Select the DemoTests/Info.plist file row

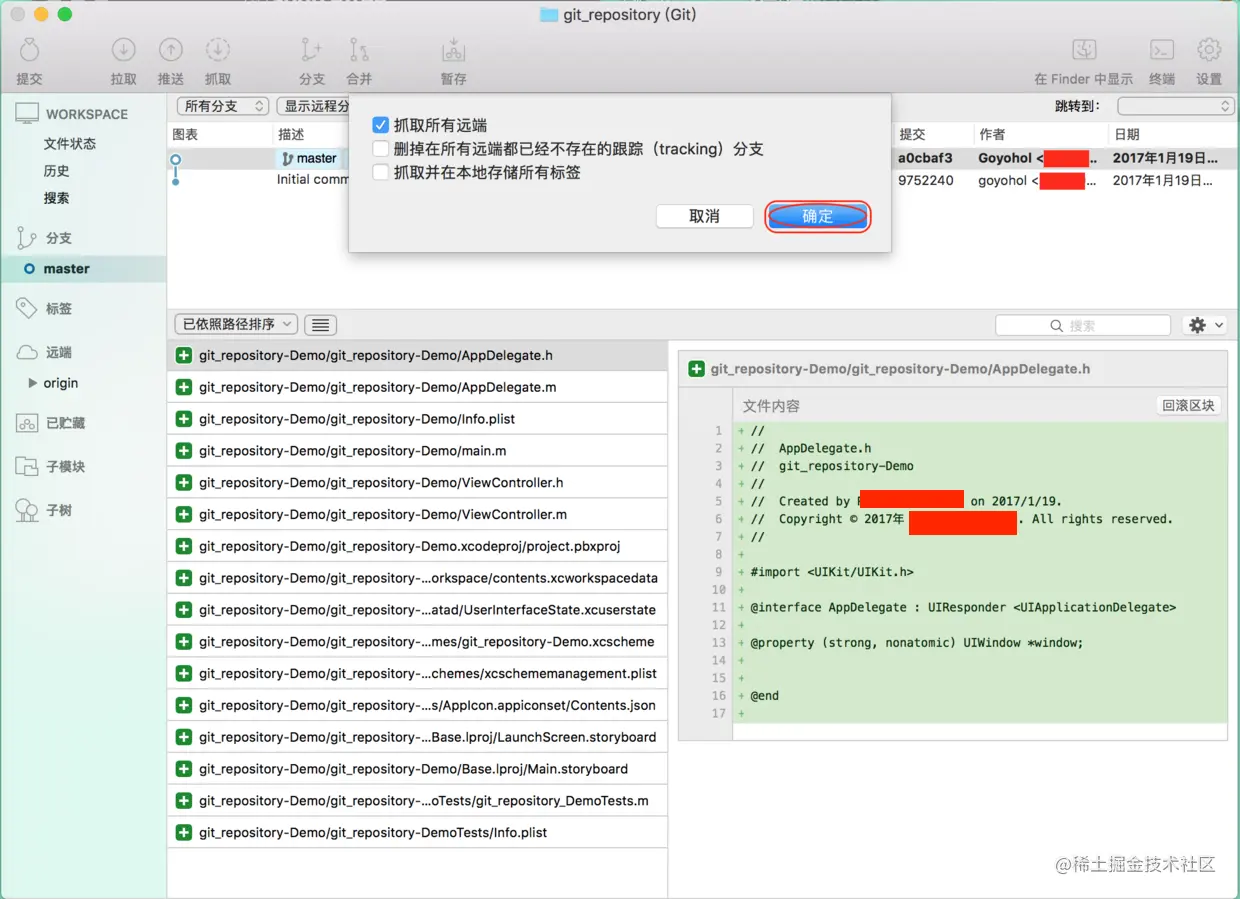pos(417,833)
